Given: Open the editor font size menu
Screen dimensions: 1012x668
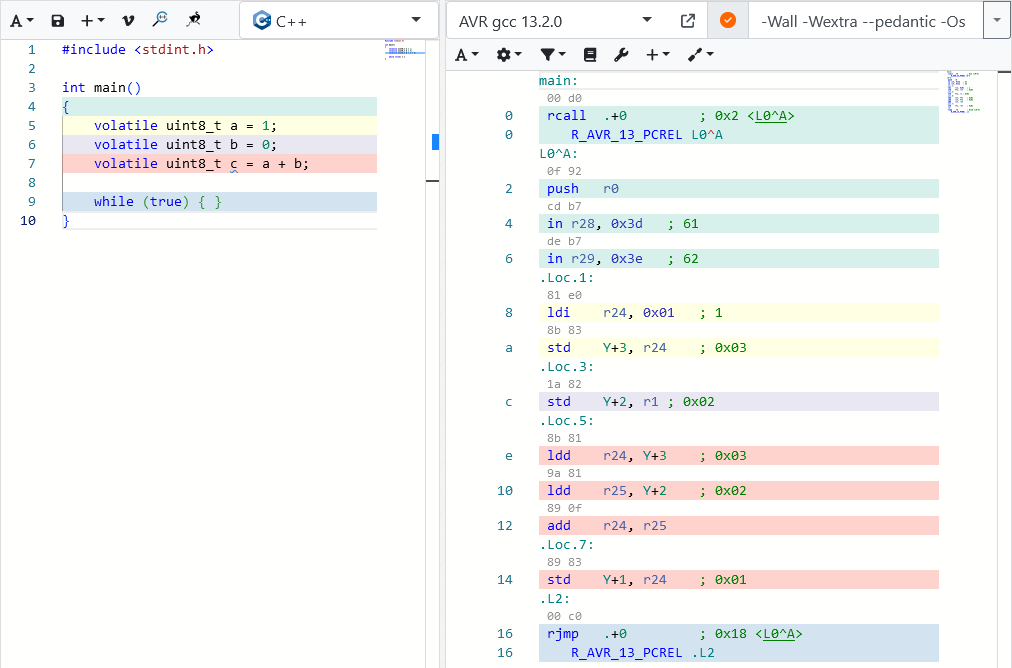Looking at the screenshot, I should coord(22,20).
